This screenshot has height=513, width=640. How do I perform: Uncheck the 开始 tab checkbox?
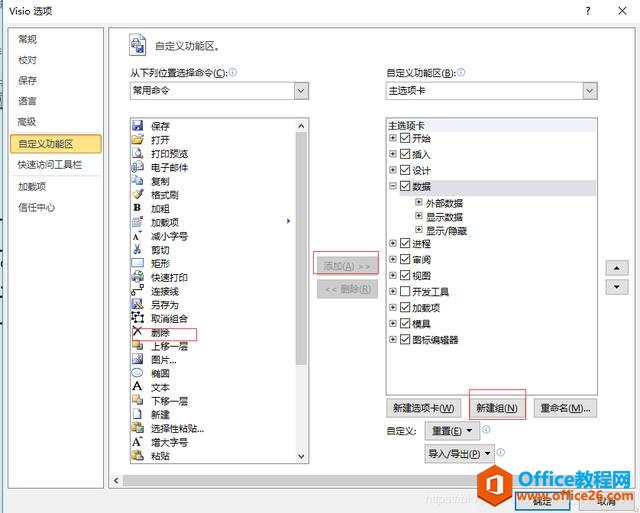click(405, 138)
